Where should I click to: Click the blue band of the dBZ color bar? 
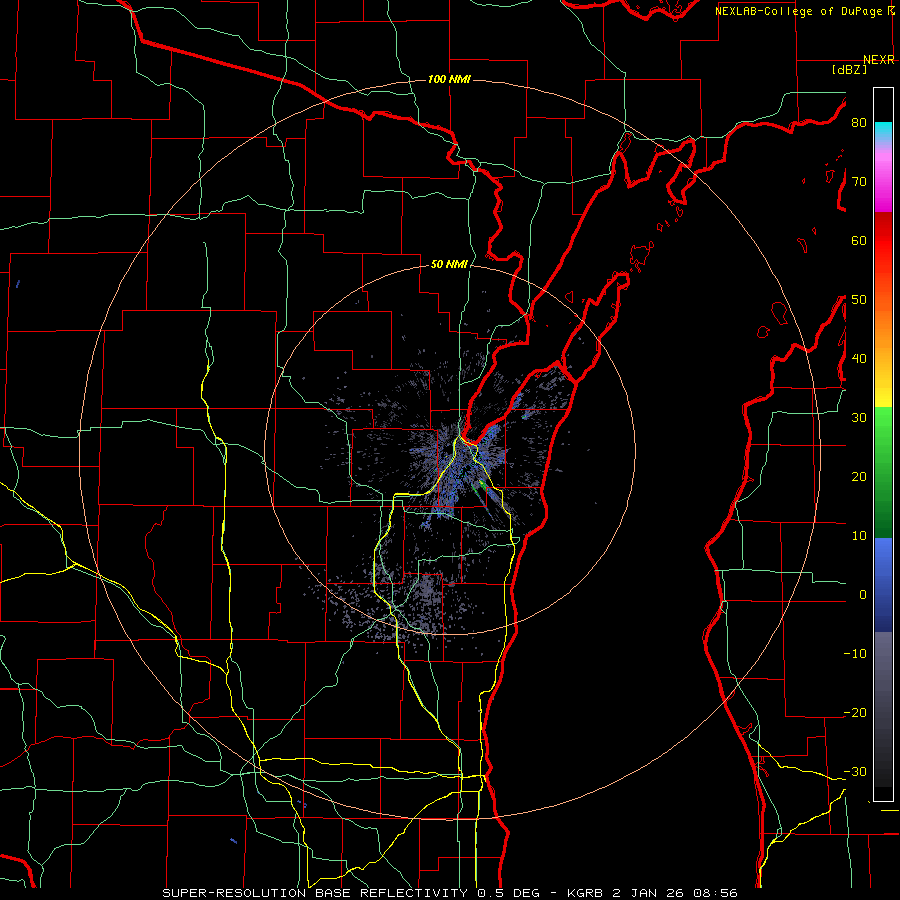(x=883, y=585)
